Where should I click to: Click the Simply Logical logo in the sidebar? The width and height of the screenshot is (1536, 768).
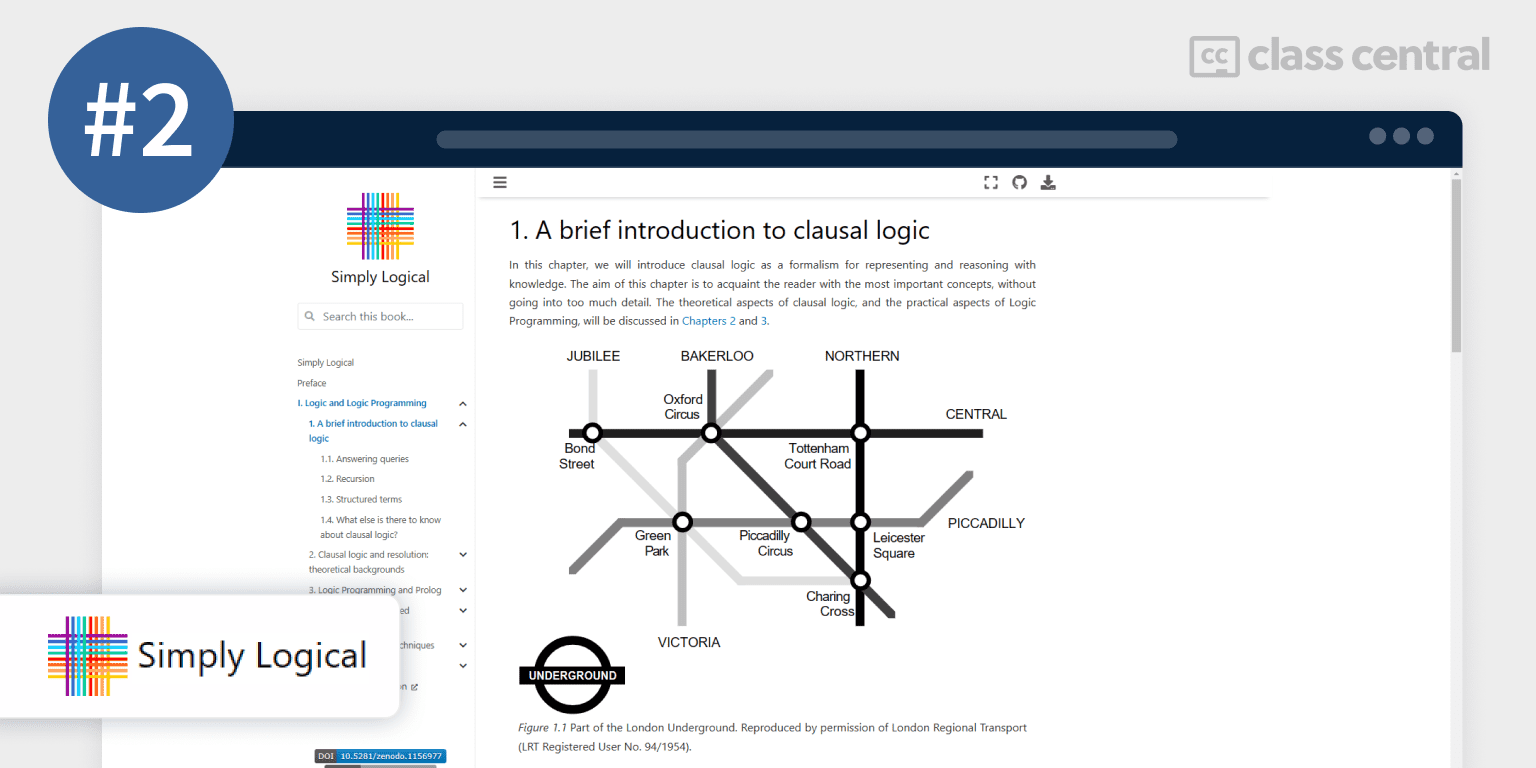click(380, 226)
